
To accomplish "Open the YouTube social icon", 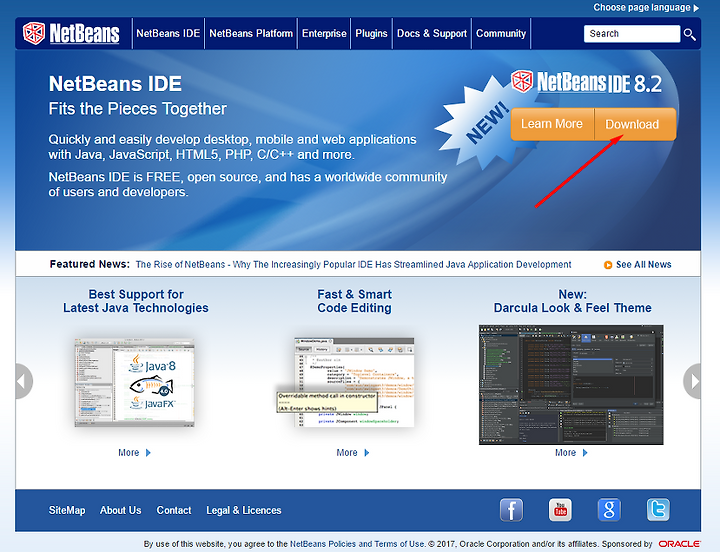I will [560, 510].
